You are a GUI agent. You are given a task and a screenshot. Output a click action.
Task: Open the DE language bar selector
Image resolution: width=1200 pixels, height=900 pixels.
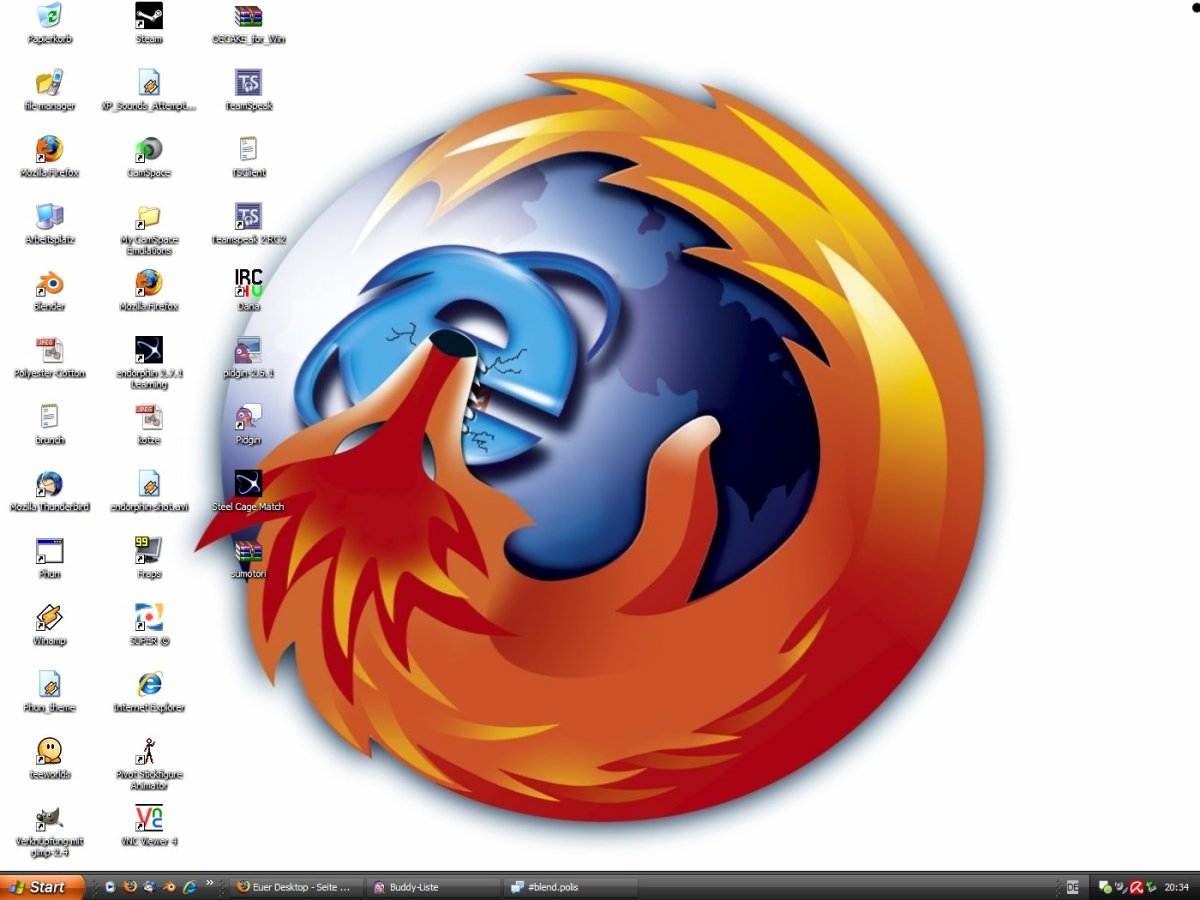(x=1072, y=887)
